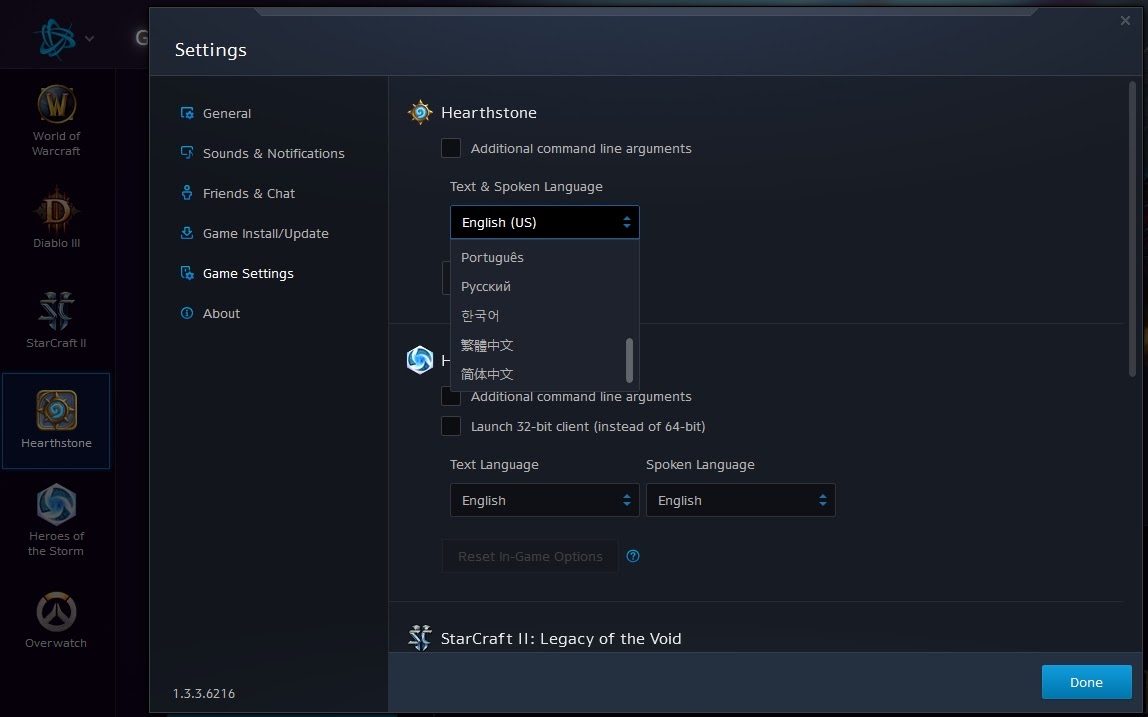Open StarCraft II from game list
The image size is (1148, 717).
coord(56,320)
